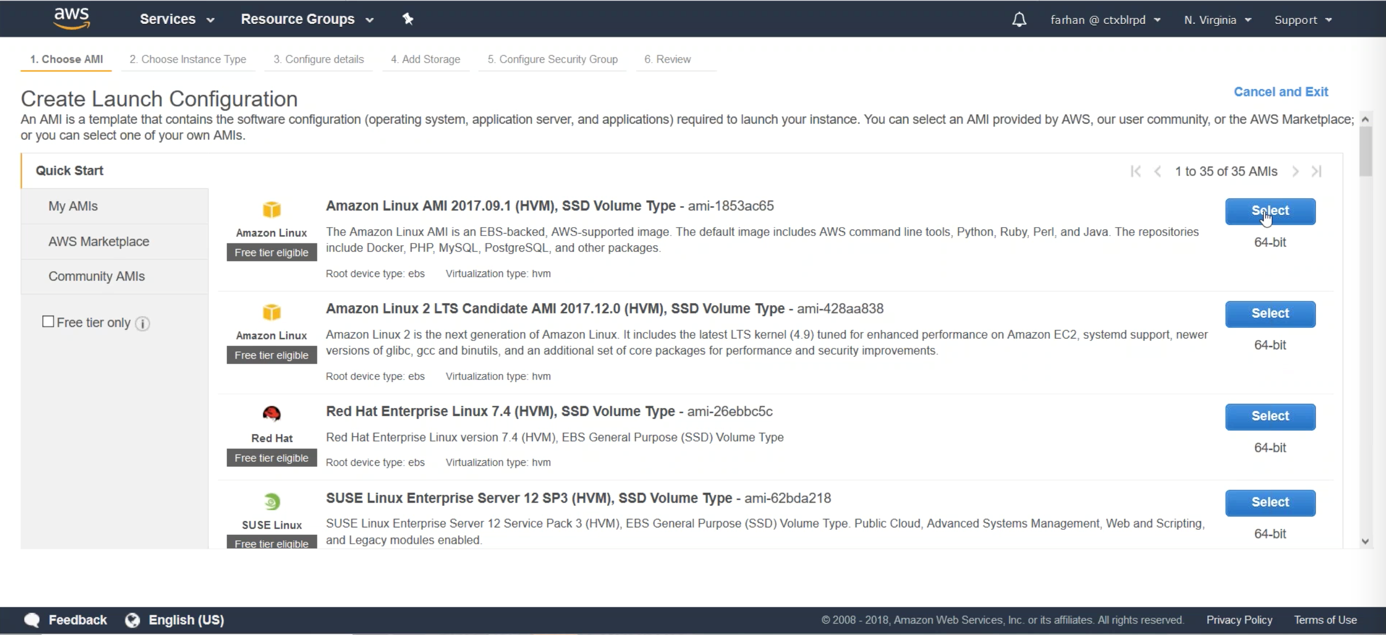Open the notifications bell
Image resolution: width=1386 pixels, height=635 pixels.
(x=1019, y=19)
